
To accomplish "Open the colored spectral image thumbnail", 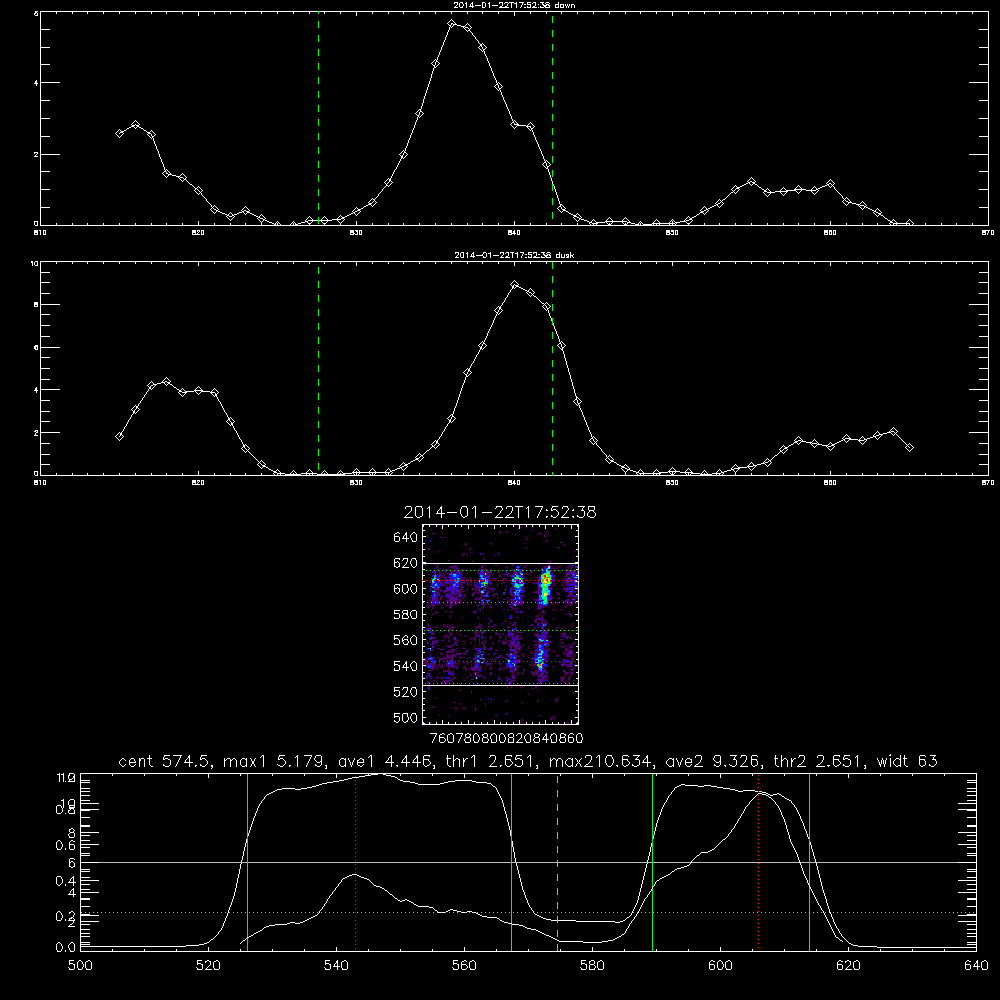I will tap(501, 624).
